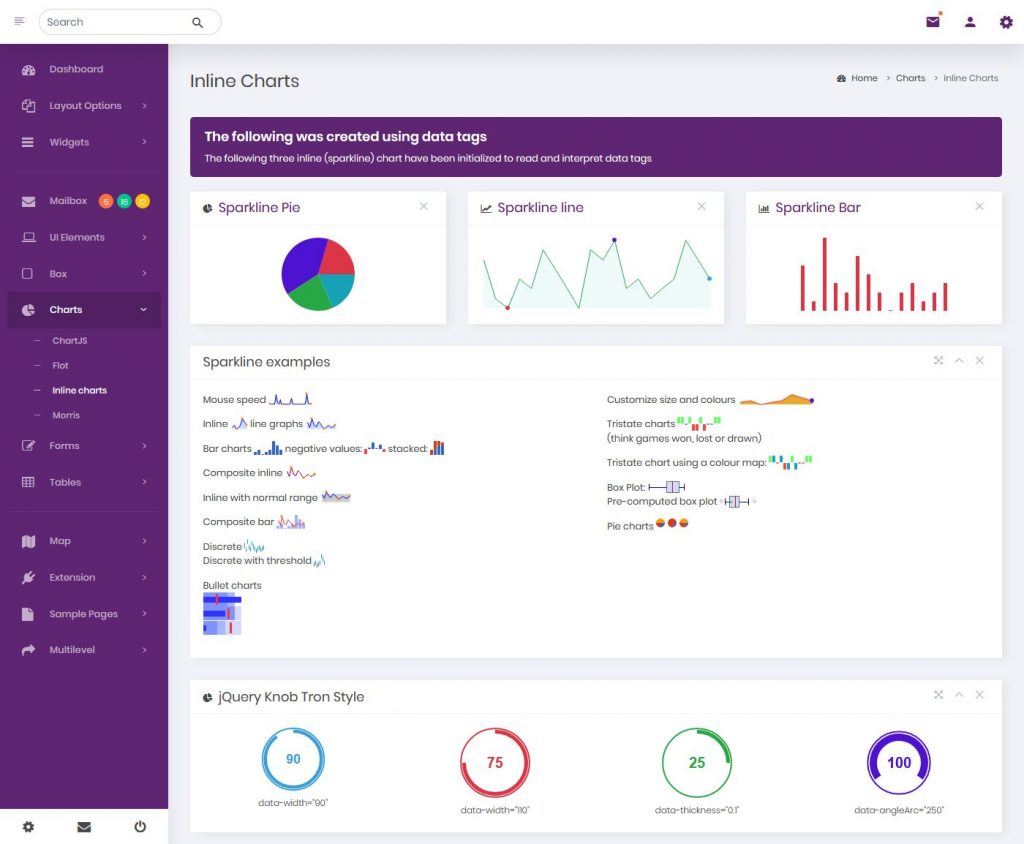Fullscreen the Sparkline examples panel

(938, 361)
